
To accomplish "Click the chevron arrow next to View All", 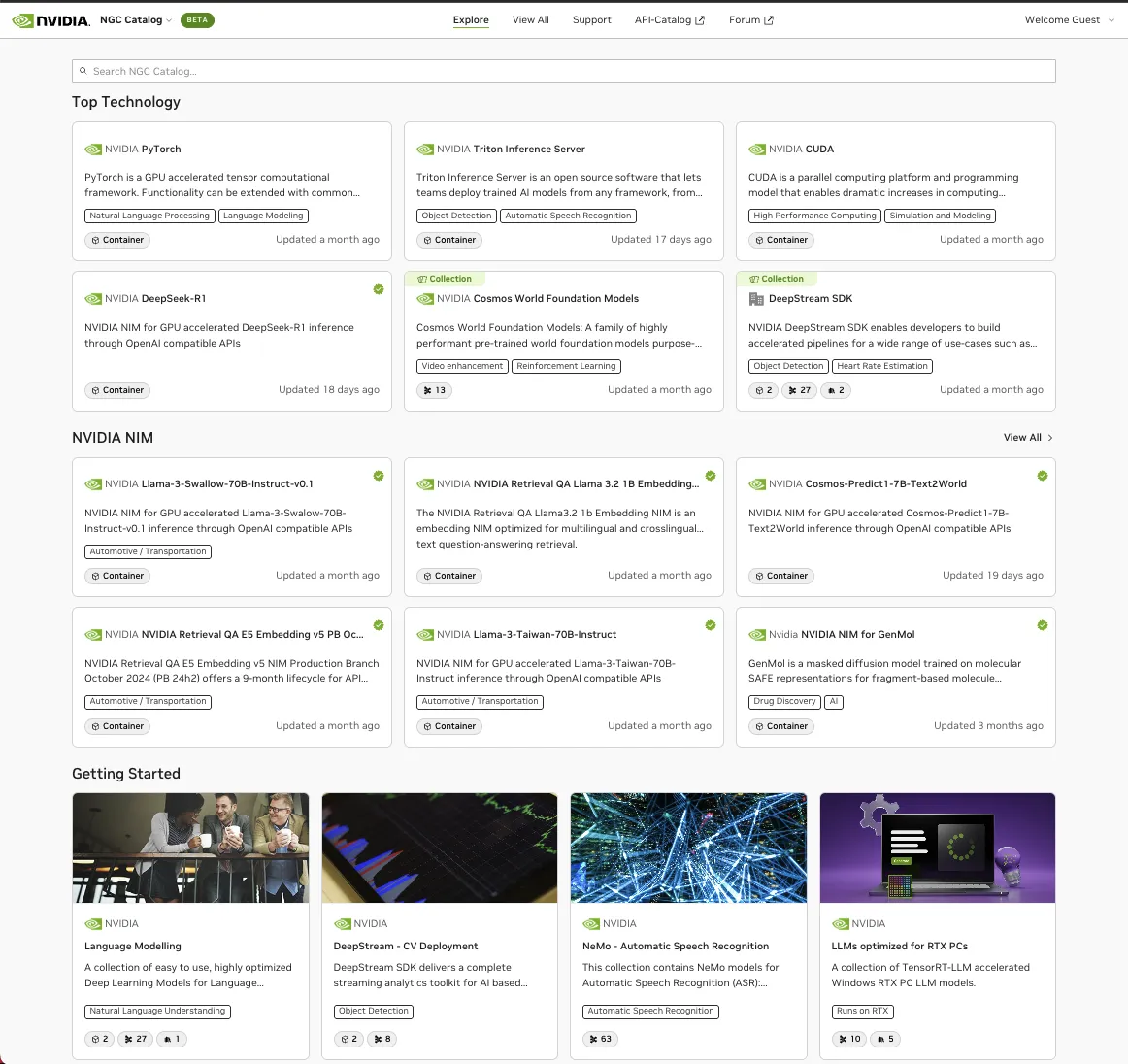I will [x=1050, y=438].
